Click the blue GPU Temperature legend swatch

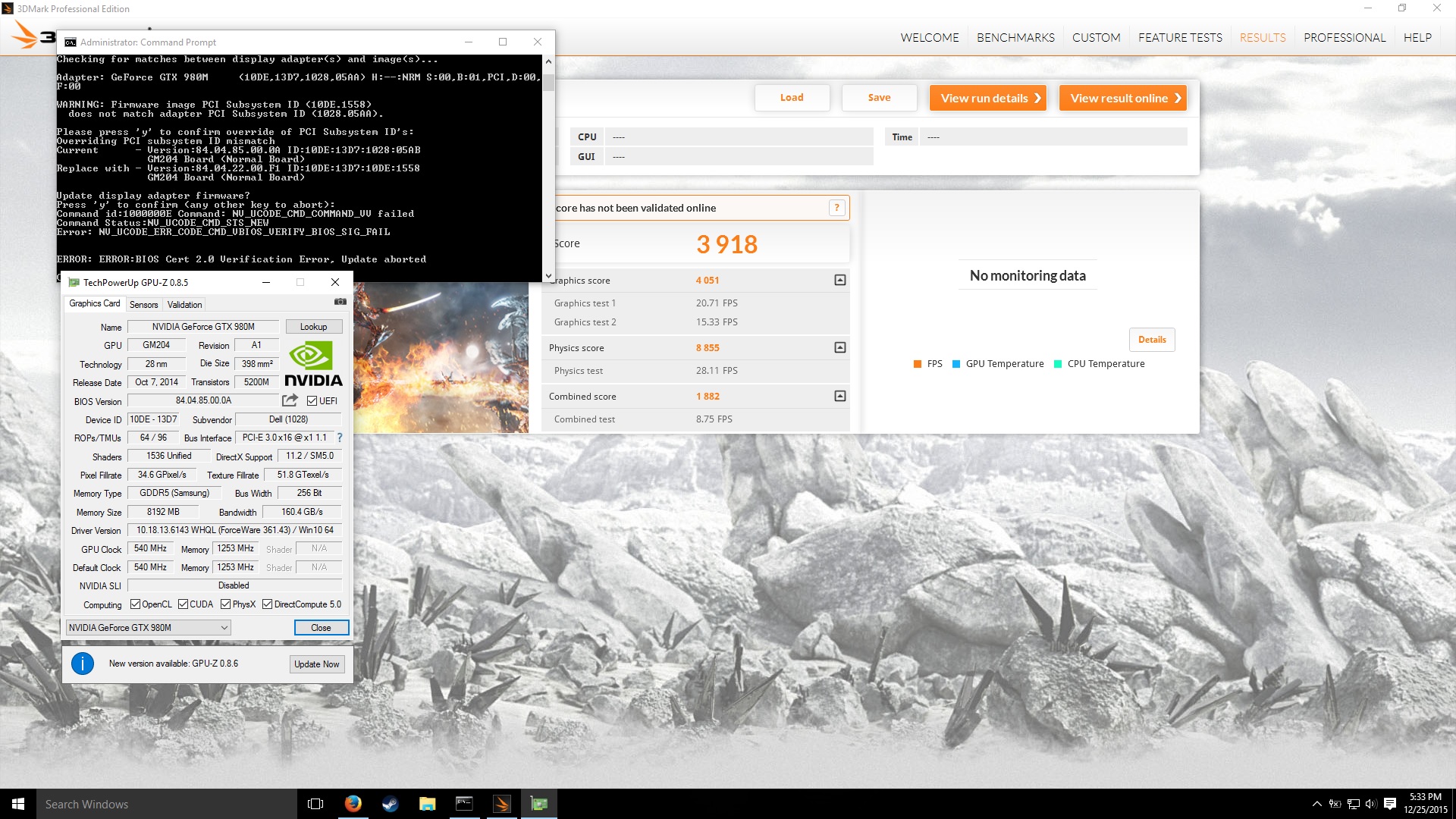(956, 364)
